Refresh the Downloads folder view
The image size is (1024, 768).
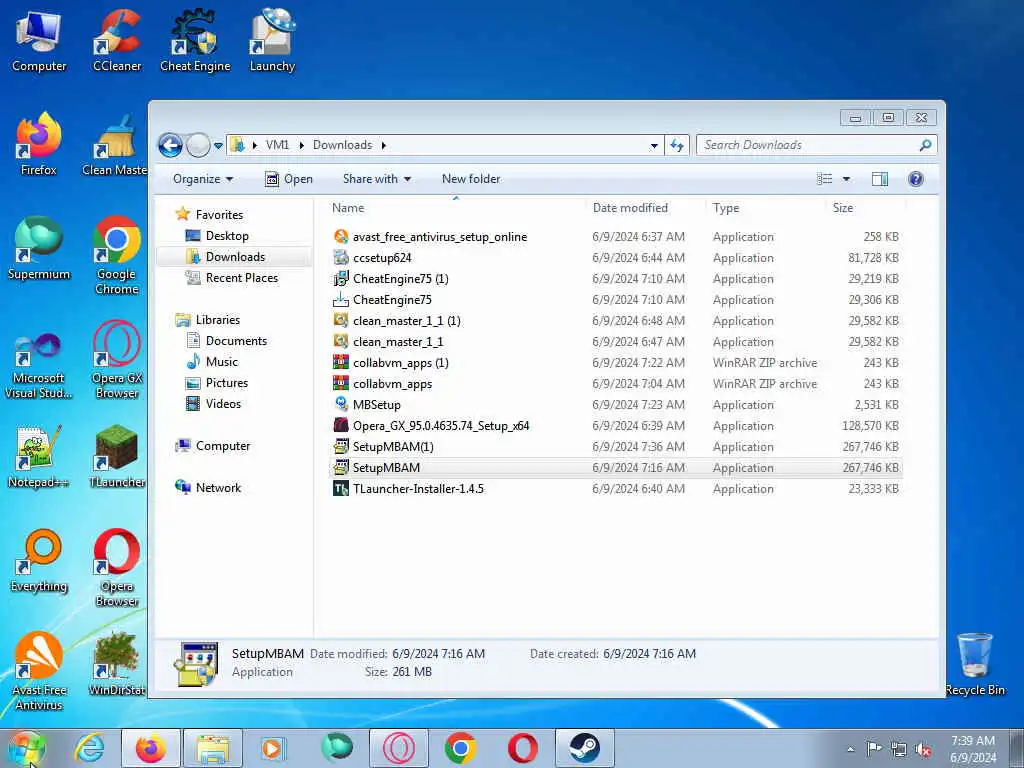coord(677,146)
